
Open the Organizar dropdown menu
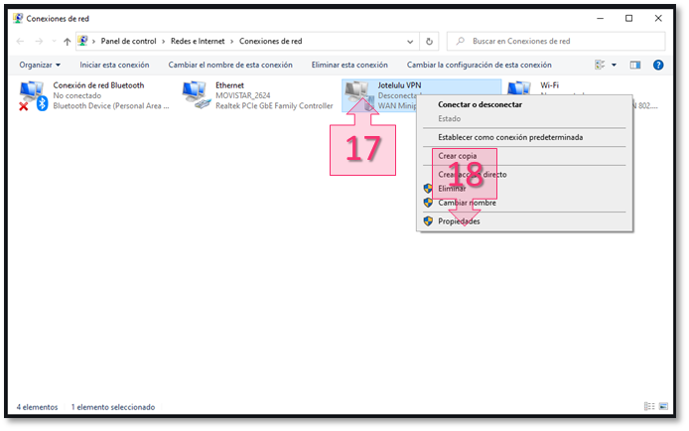click(x=40, y=65)
